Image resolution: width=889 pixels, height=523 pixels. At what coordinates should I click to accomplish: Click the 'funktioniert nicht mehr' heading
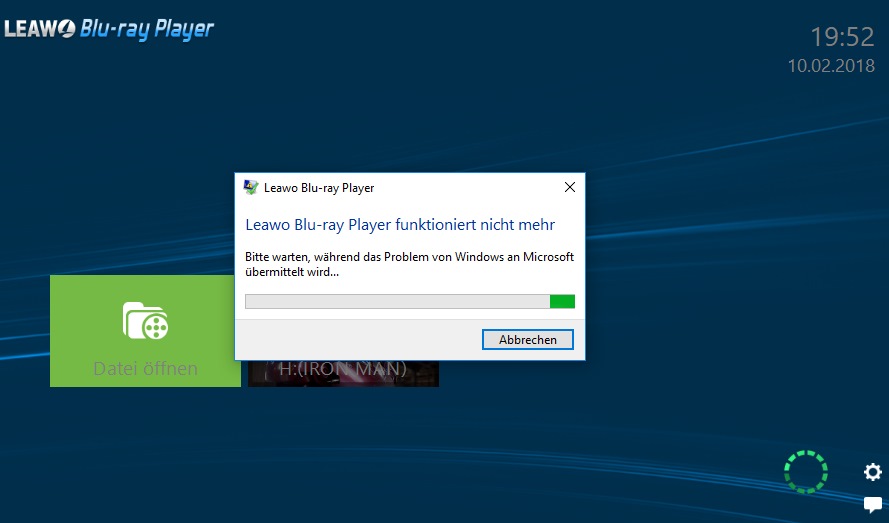coord(400,225)
